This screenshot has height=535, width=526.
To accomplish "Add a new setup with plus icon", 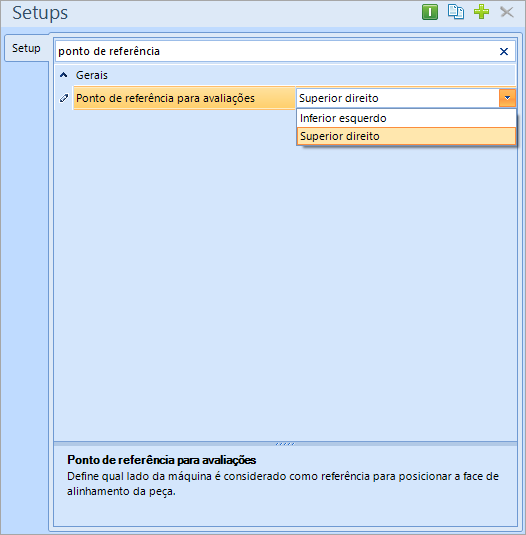I will click(x=481, y=12).
